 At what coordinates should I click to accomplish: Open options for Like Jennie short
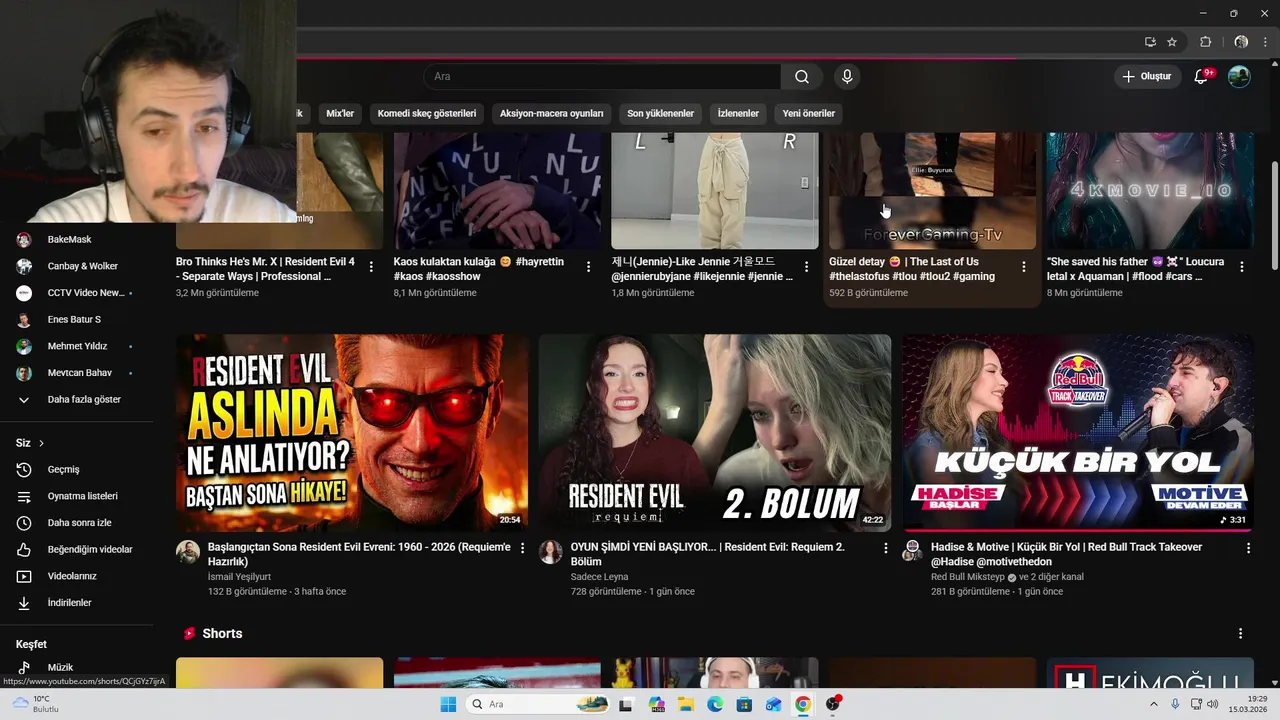coord(806,267)
